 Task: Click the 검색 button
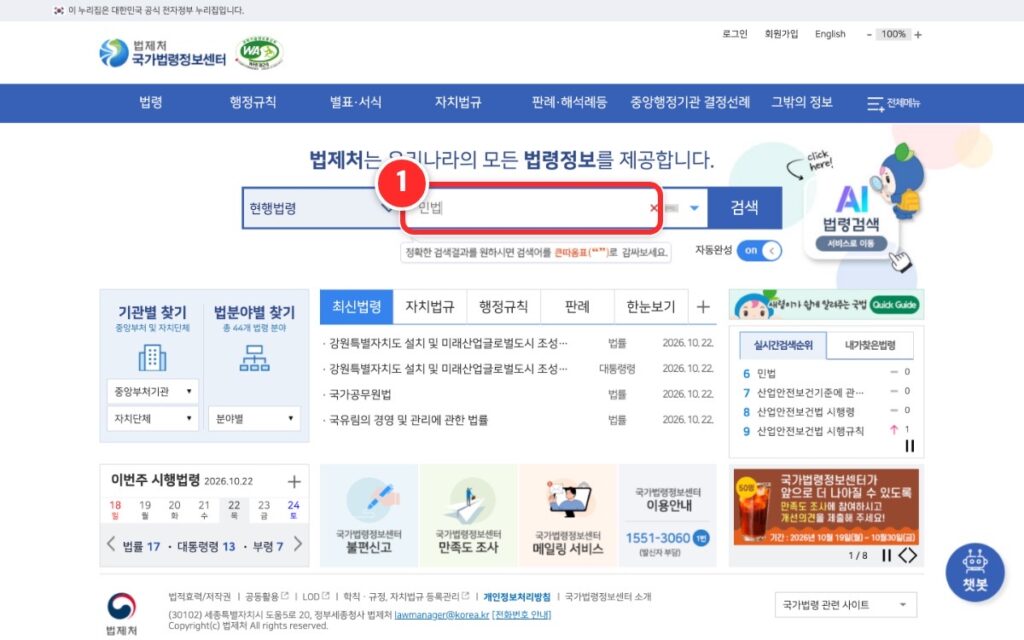click(744, 208)
